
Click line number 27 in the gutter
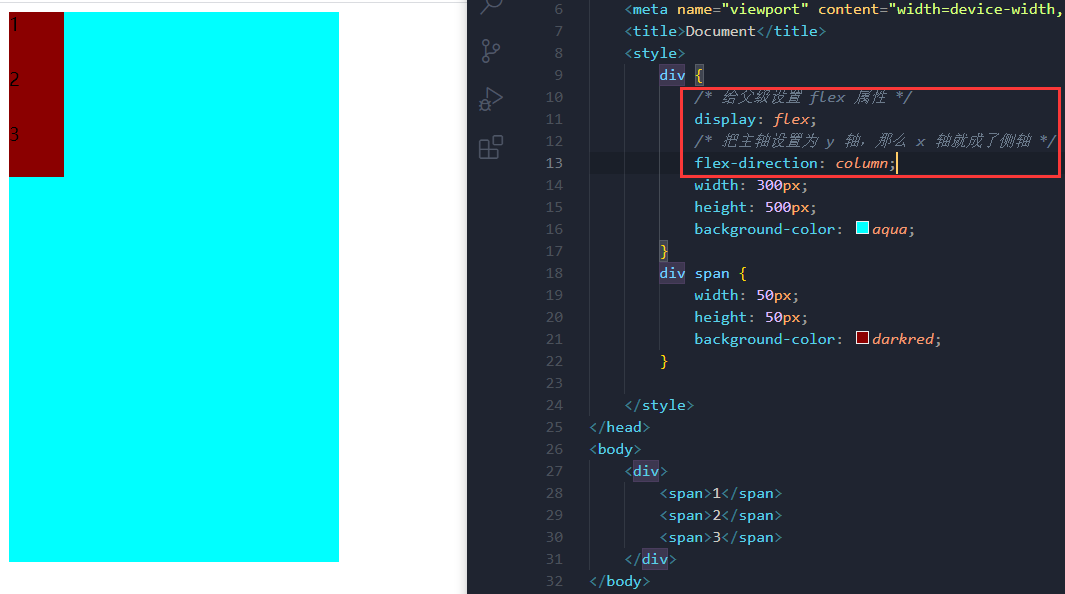click(x=553, y=471)
